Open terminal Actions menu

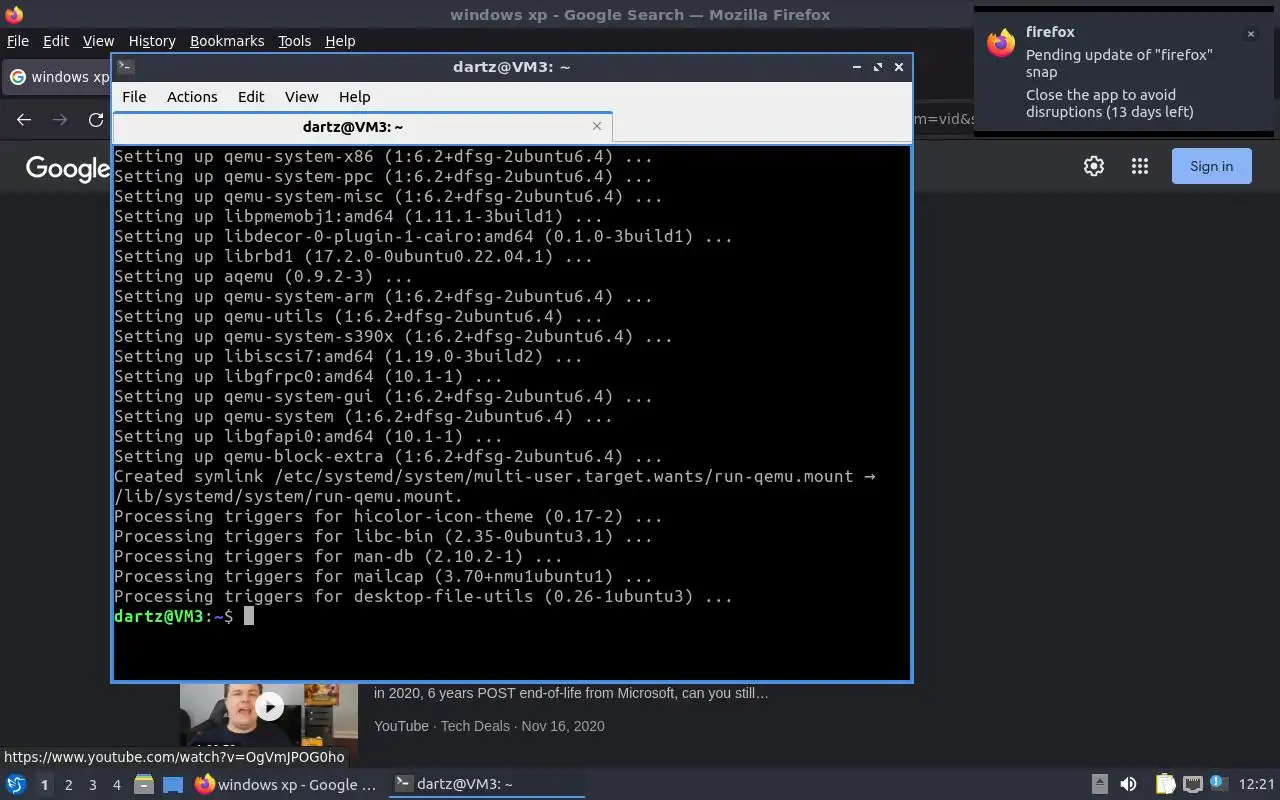pyautogui.click(x=192, y=97)
